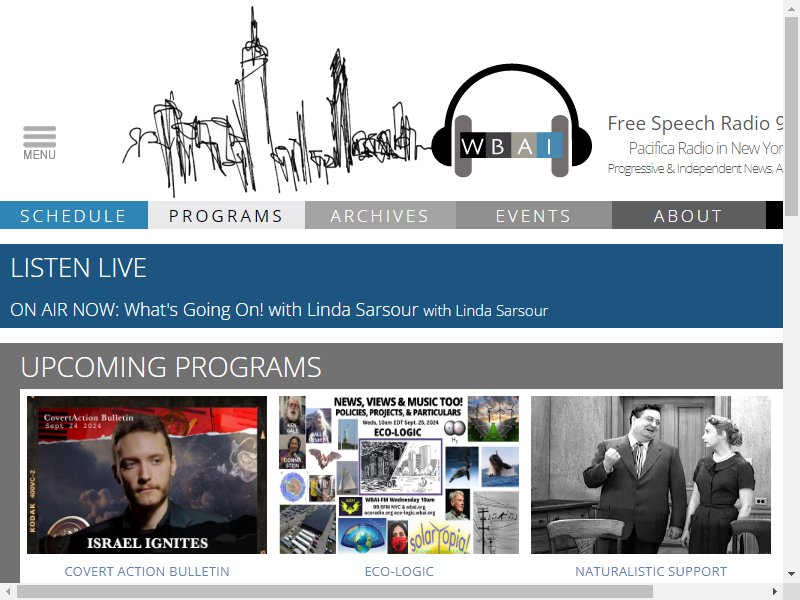
Task: Open the SCHEDULE tab
Action: coord(74,215)
